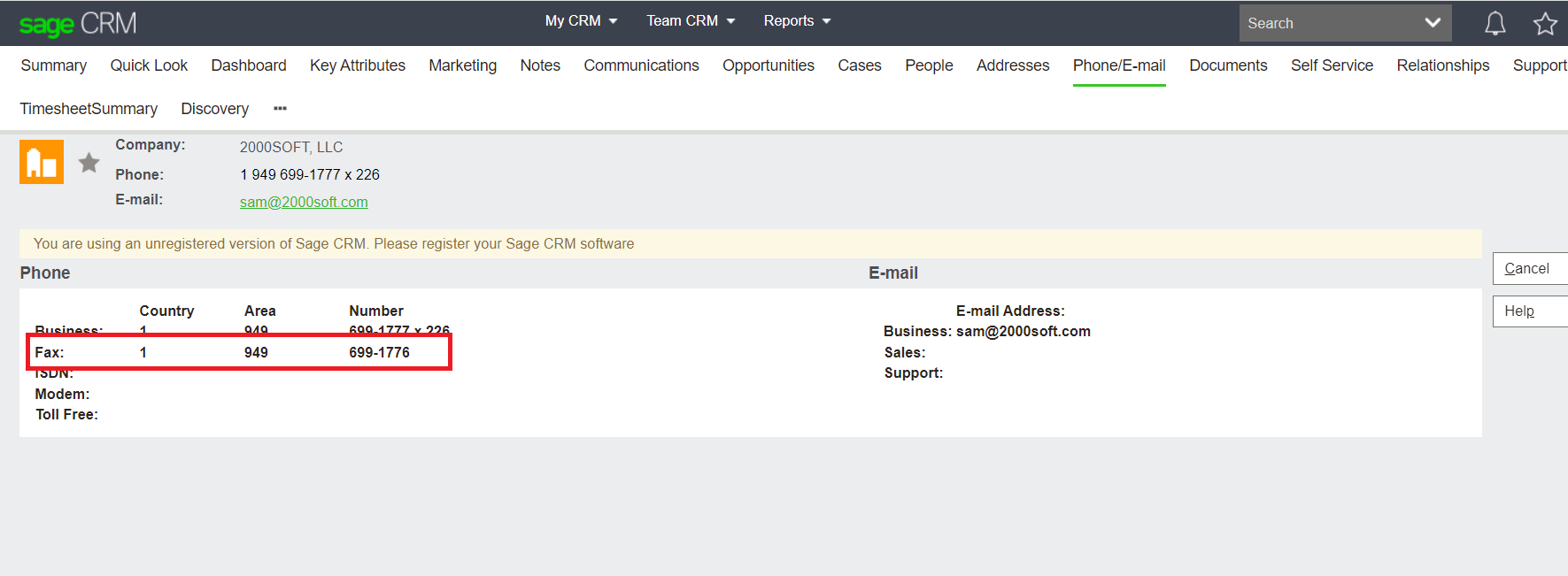Click the Fax row label
This screenshot has width=1568, height=576.
50,352
